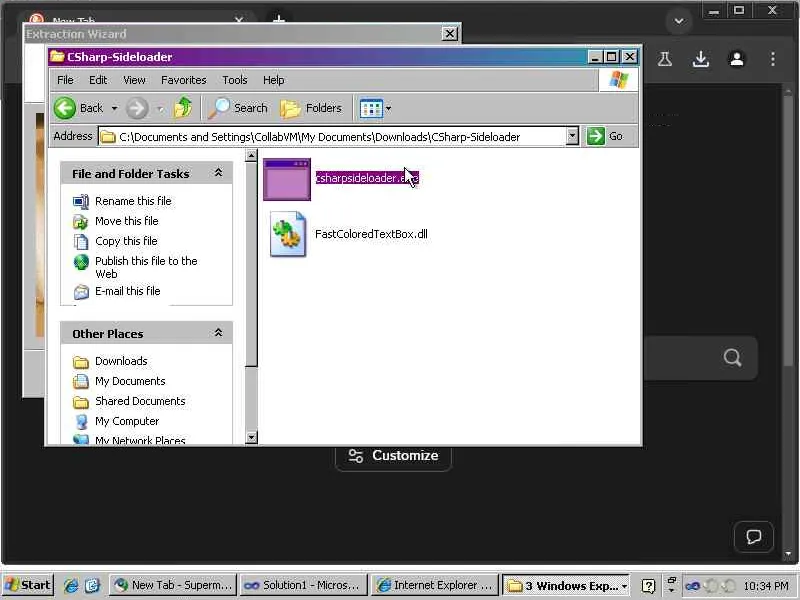
Task: Open the View menu
Action: click(x=134, y=80)
